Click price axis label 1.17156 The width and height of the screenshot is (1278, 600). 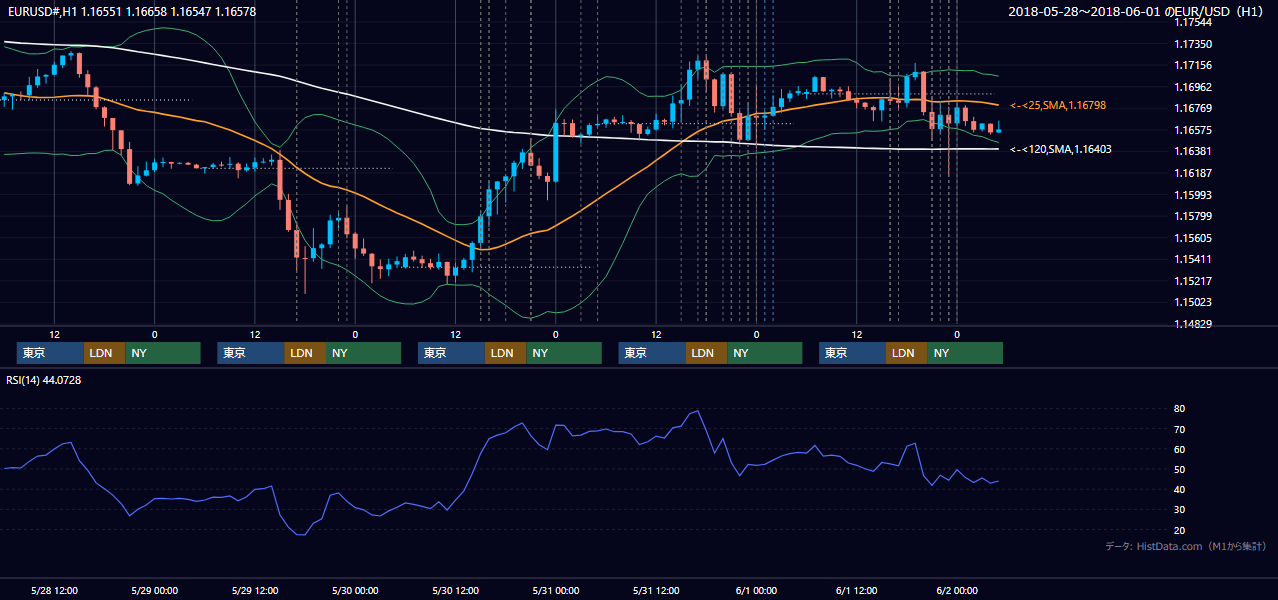(1193, 65)
